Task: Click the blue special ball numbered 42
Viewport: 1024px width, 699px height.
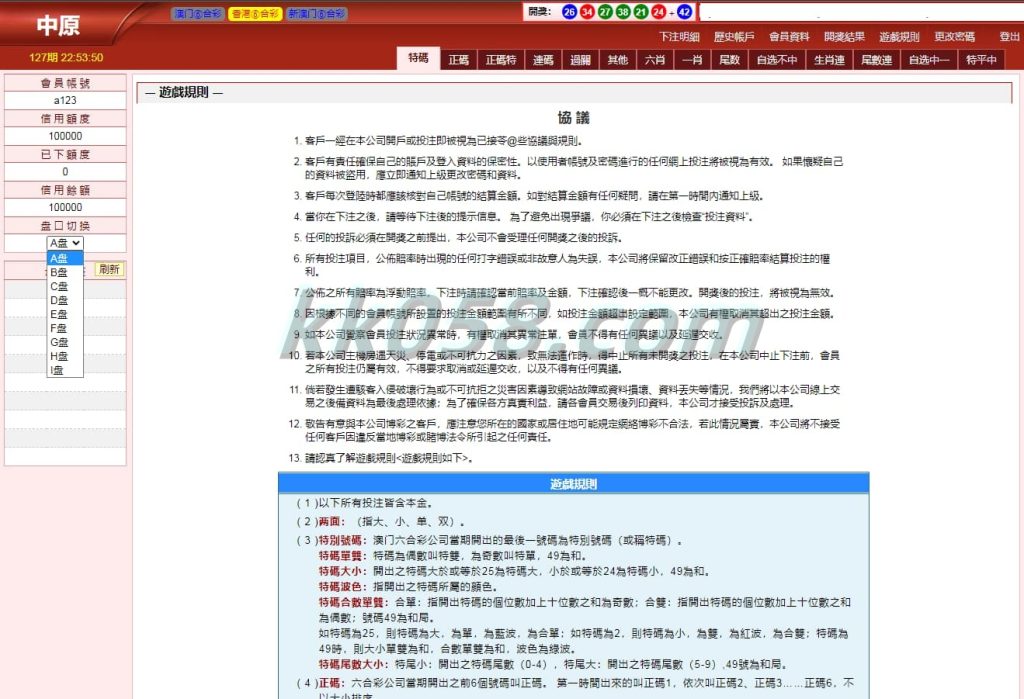Action: [684, 12]
